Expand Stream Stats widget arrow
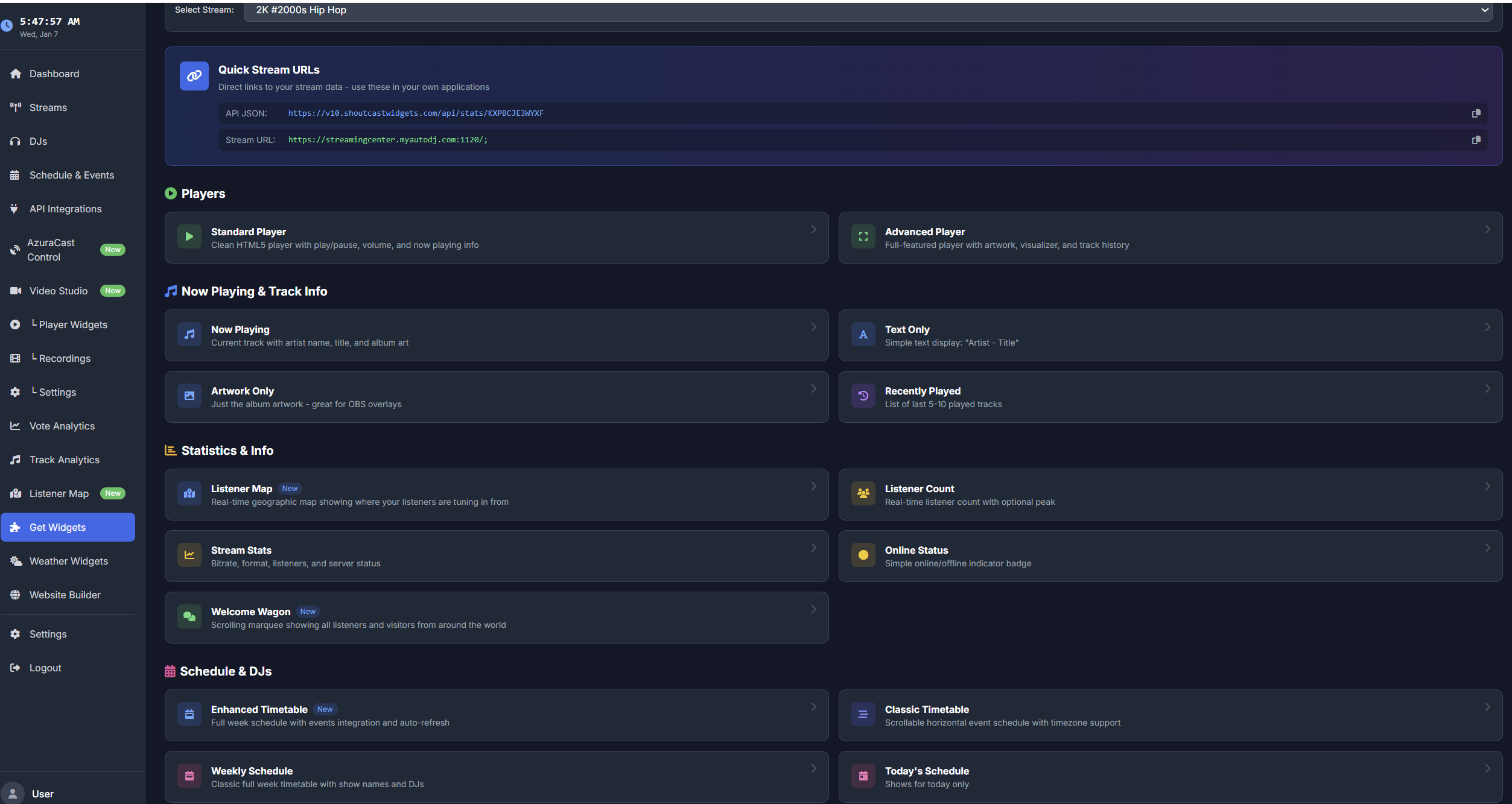 813,548
